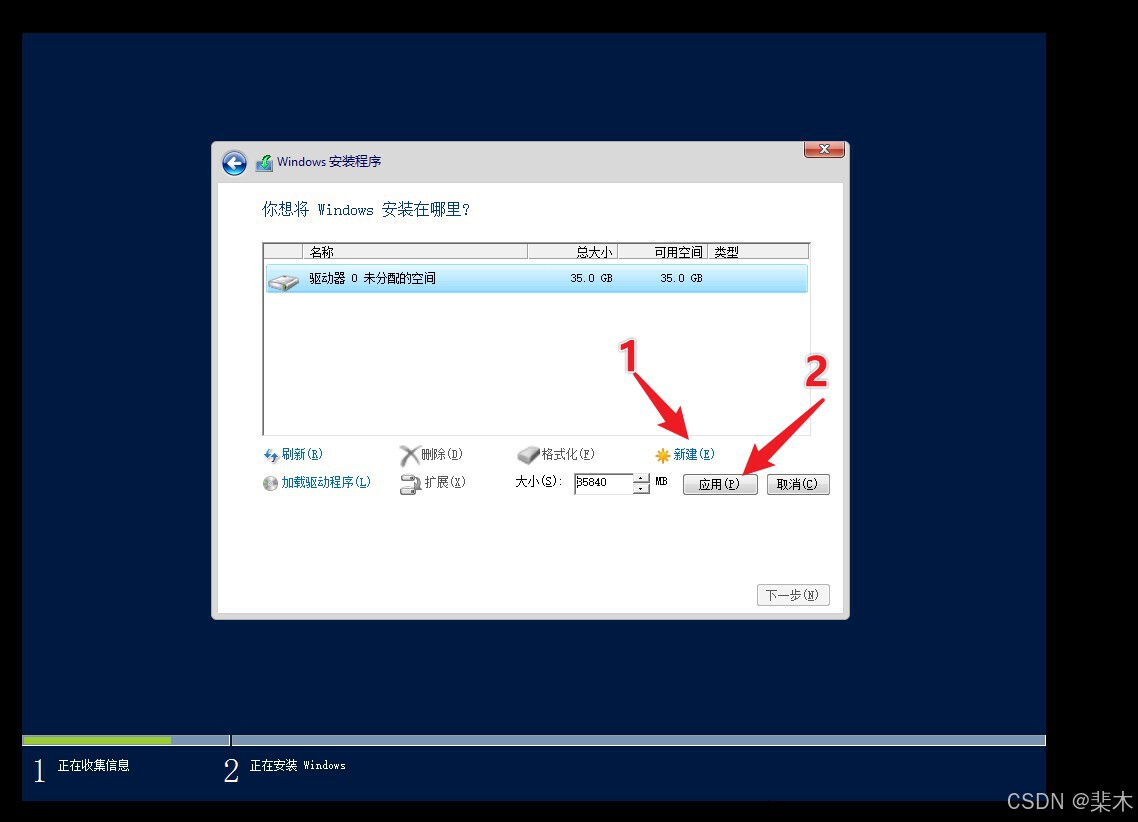Select 驱动器 0 未分配的空间 row

pos(536,279)
